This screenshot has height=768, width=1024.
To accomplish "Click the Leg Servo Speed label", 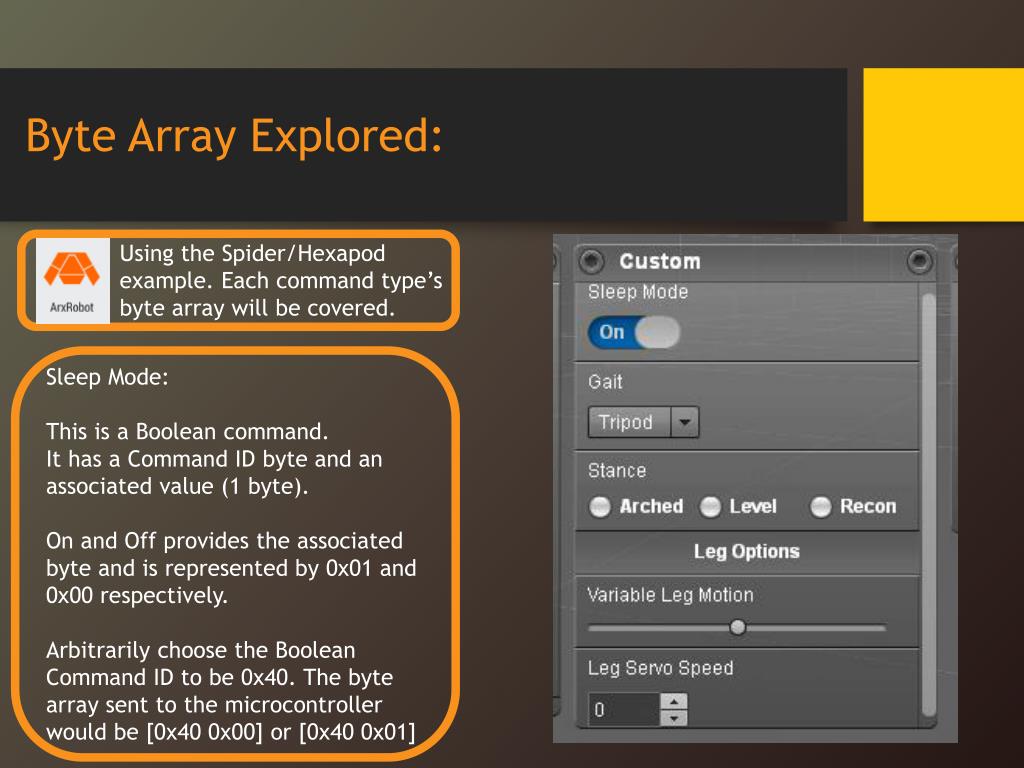I will point(660,667).
